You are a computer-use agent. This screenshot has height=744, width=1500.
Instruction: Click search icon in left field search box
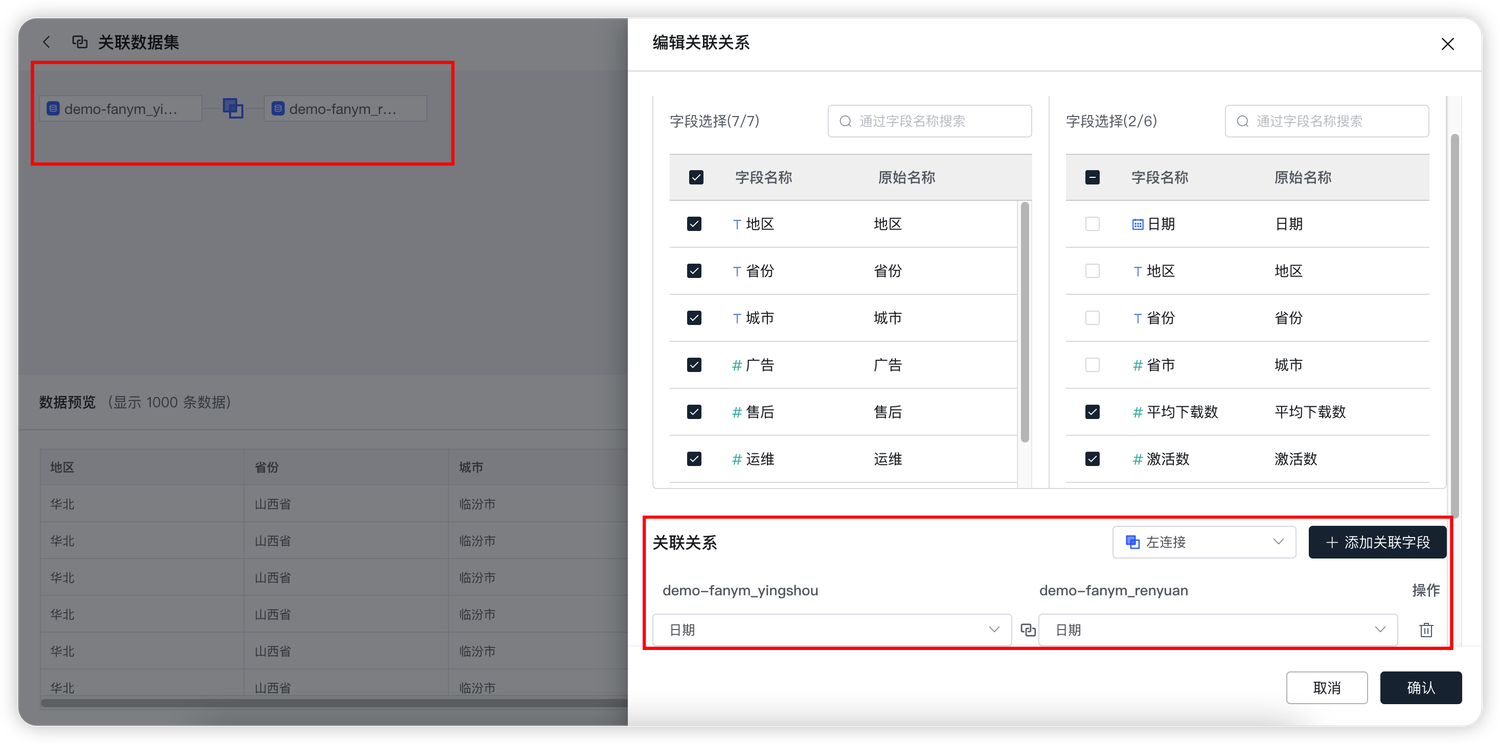click(845, 121)
